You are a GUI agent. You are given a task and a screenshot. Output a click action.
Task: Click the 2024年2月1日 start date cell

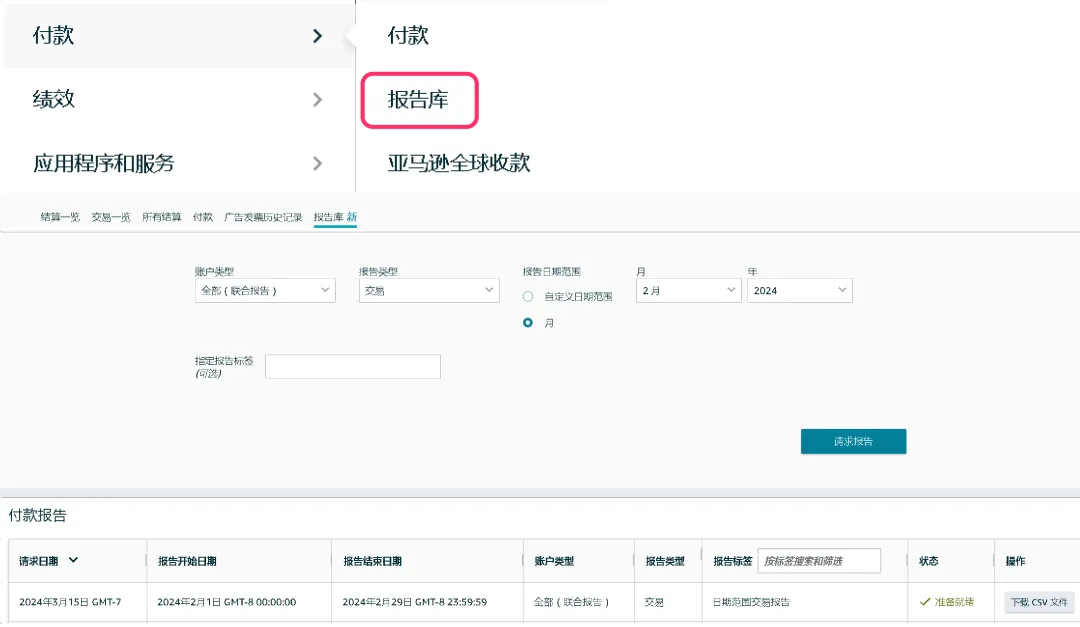227,602
